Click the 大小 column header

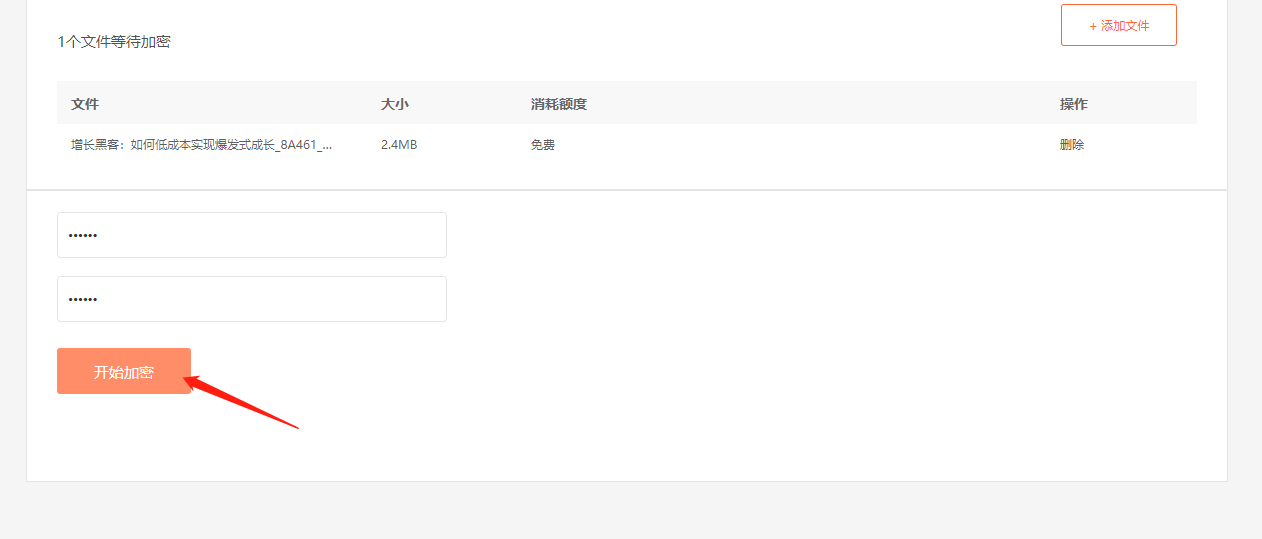[x=395, y=104]
